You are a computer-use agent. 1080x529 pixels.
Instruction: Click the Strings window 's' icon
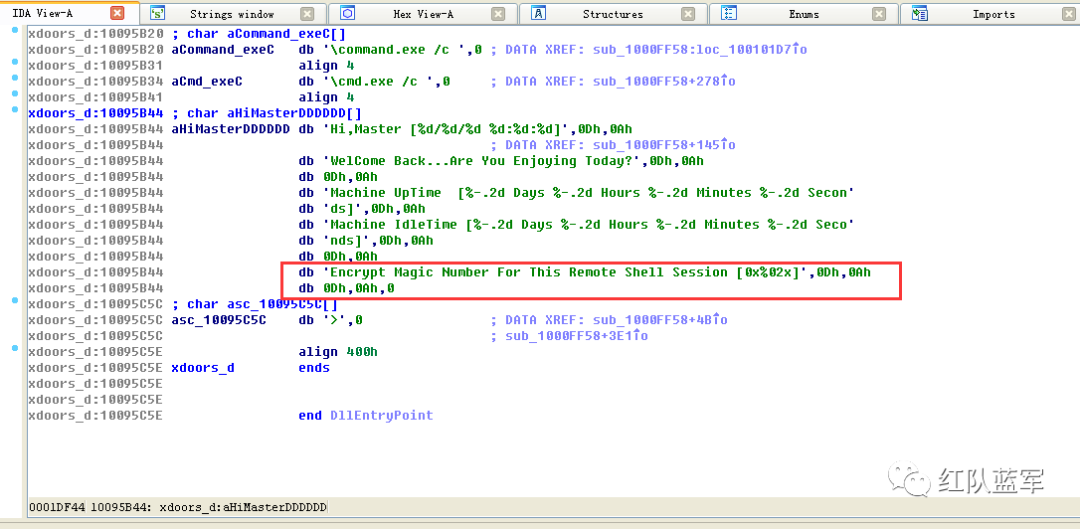click(159, 13)
